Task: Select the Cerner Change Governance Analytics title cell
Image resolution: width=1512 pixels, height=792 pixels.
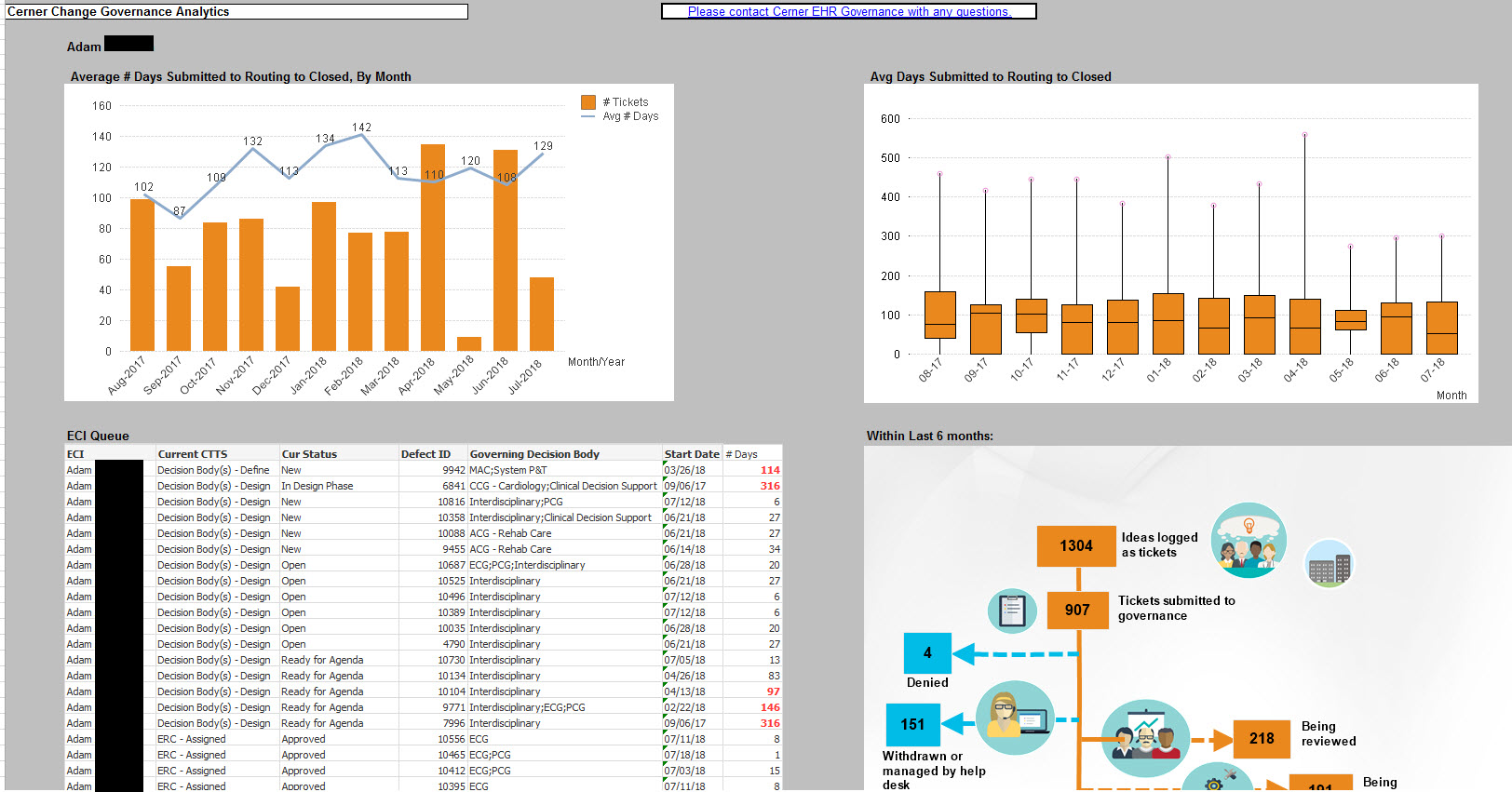Action: coord(236,11)
